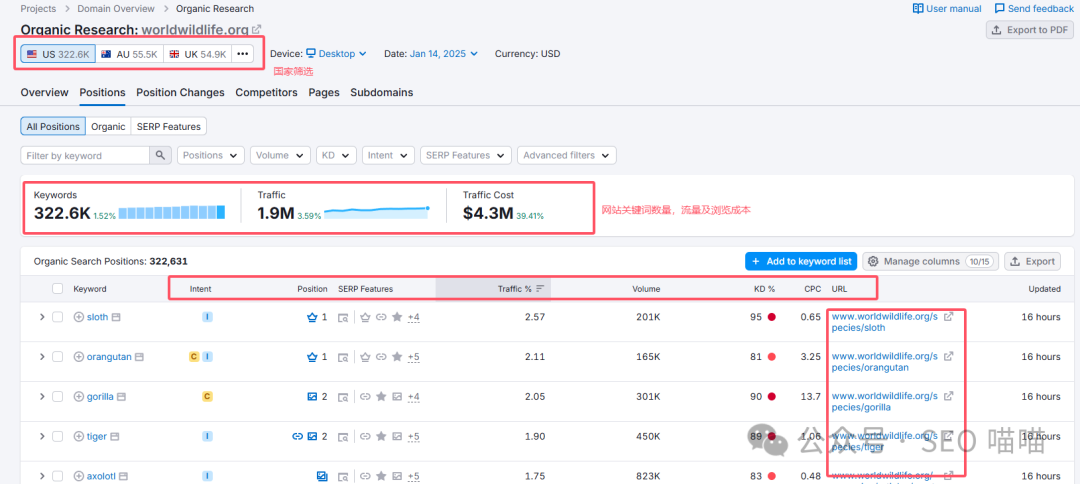Open external link icon beside worldwildlife.org title

257,30
